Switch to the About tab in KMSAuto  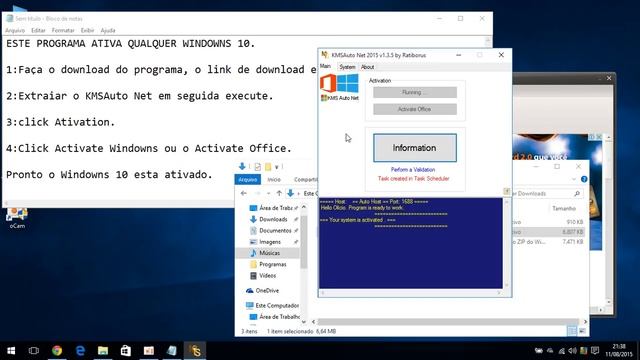point(367,67)
